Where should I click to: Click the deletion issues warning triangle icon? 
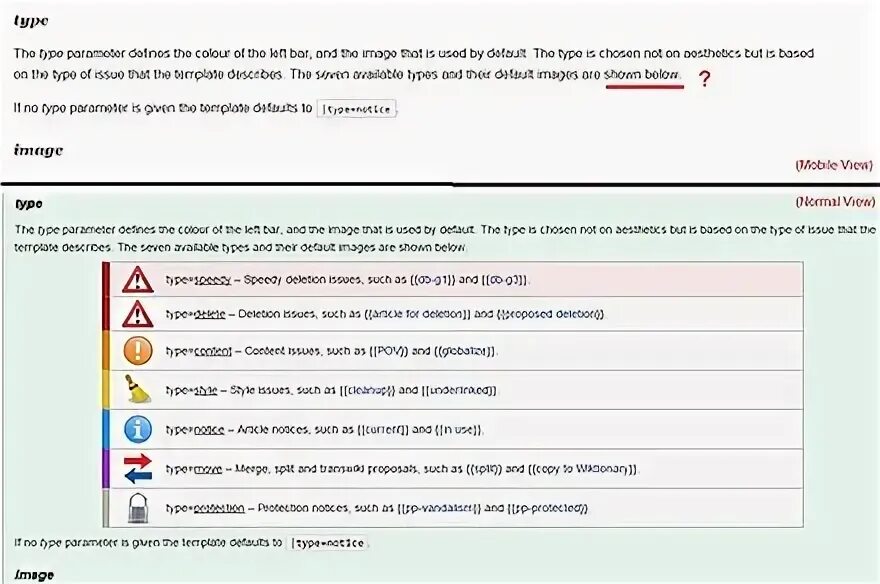click(x=138, y=314)
